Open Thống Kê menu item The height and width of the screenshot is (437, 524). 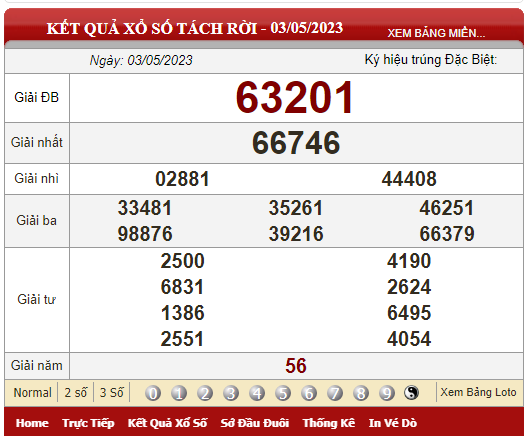point(329,423)
